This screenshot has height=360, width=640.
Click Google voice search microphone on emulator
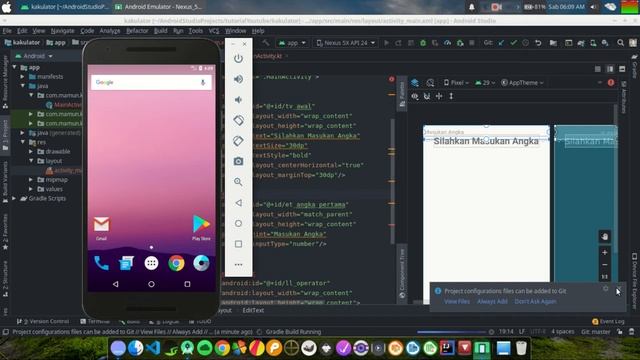[x=203, y=82]
